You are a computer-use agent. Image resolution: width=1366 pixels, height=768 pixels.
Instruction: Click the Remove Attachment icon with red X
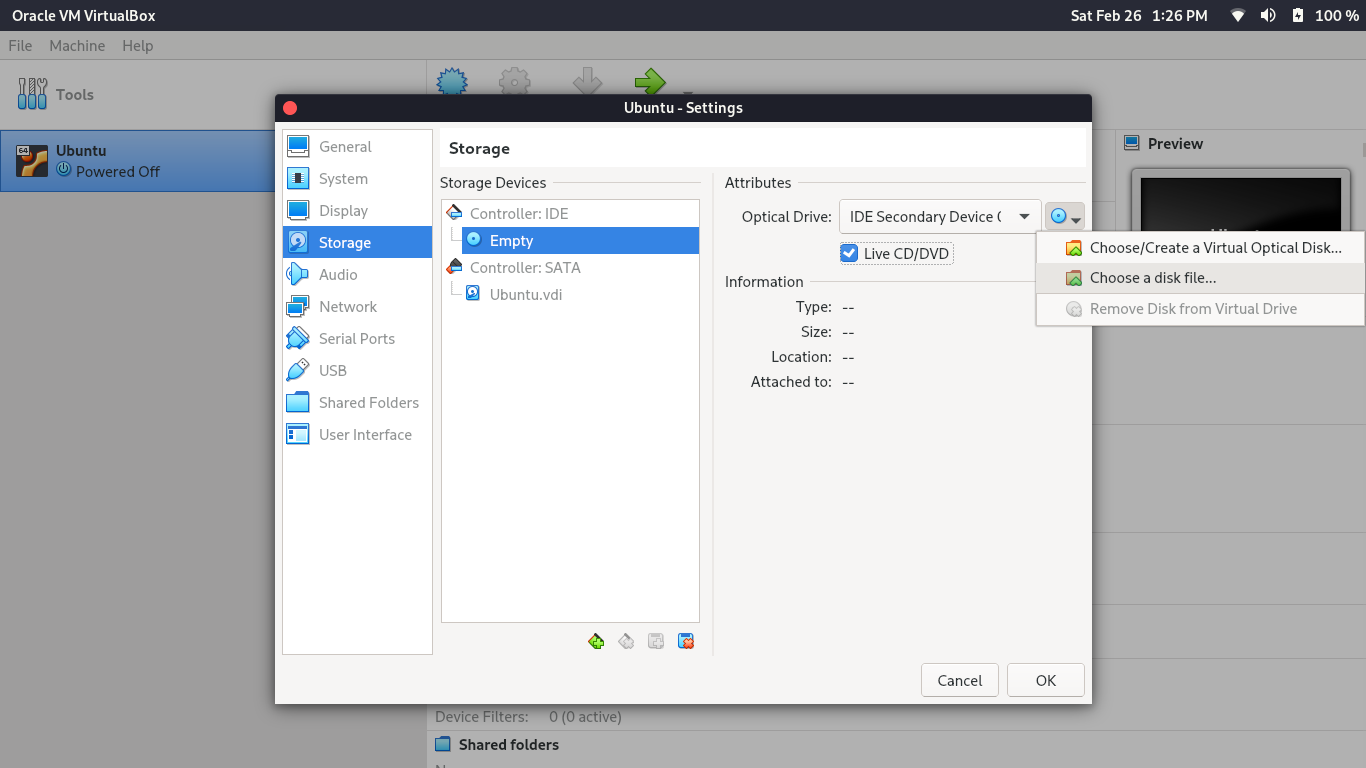tap(686, 641)
